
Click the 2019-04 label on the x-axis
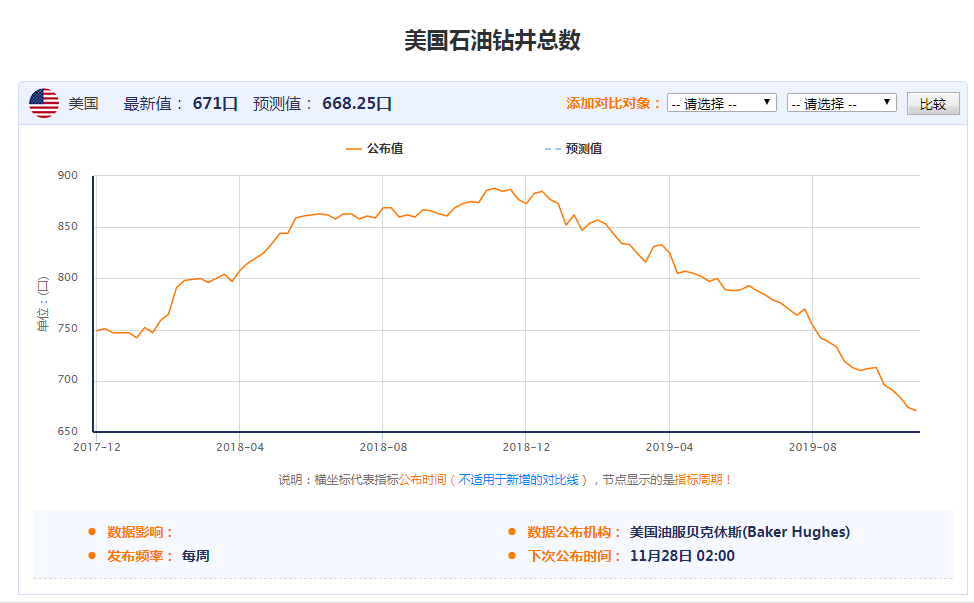tap(669, 447)
